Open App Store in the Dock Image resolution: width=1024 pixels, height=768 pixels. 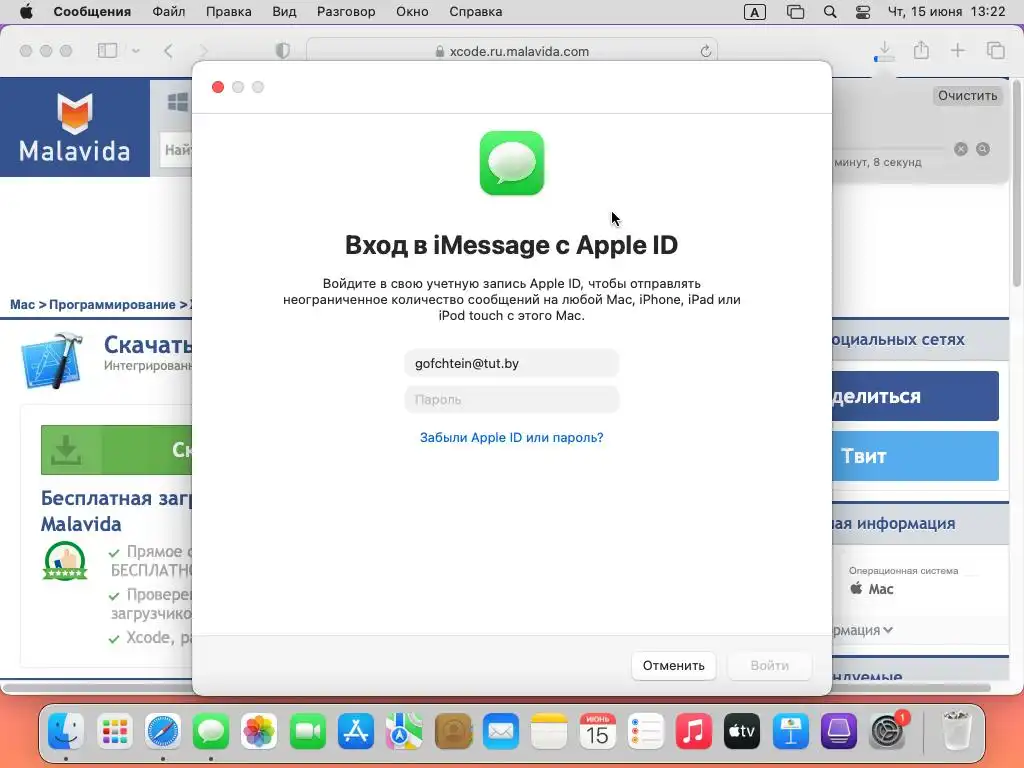tap(355, 731)
